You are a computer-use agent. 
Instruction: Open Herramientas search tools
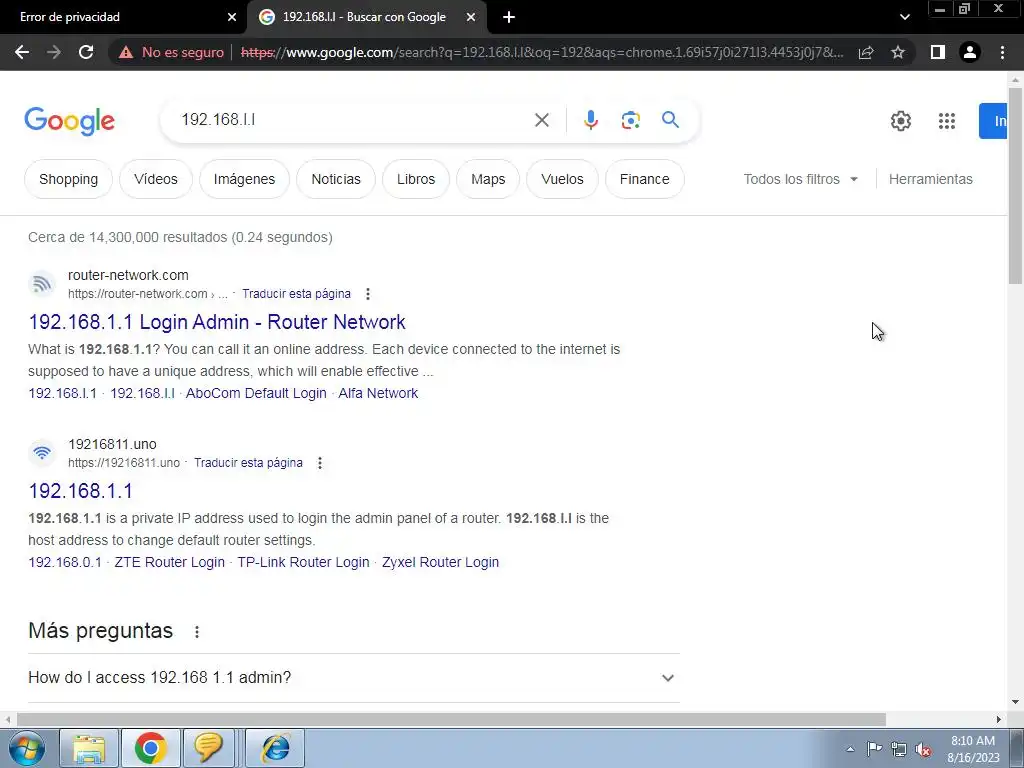pyautogui.click(x=931, y=179)
